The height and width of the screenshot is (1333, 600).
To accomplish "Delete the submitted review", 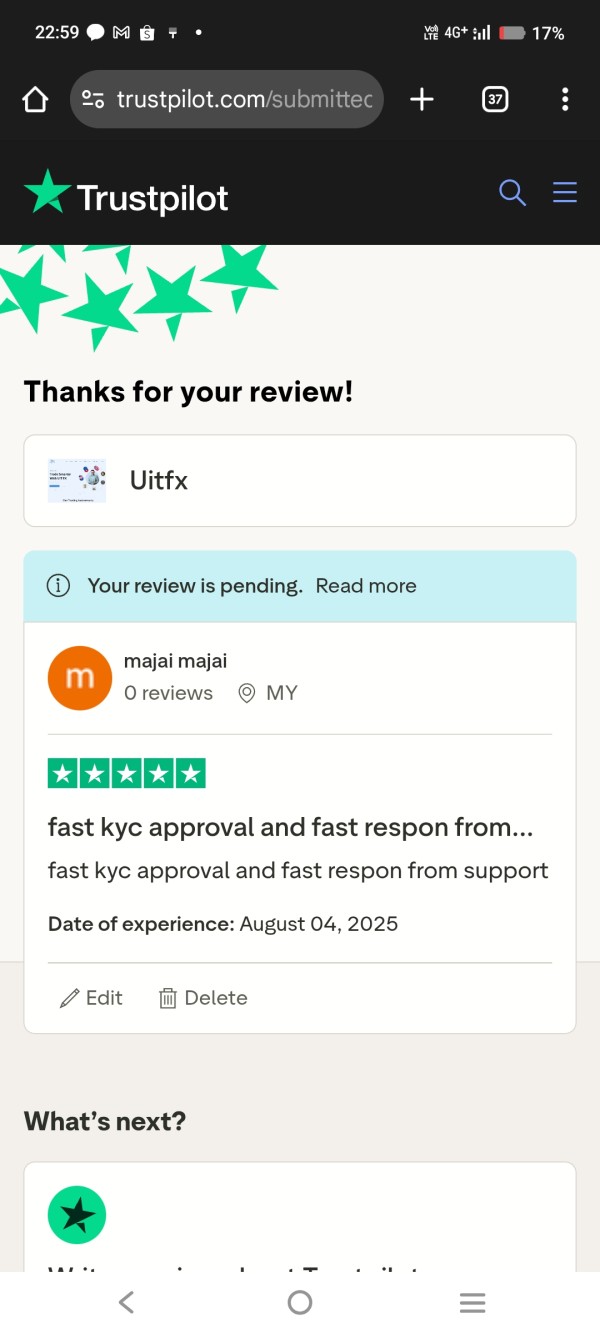I will tap(203, 998).
